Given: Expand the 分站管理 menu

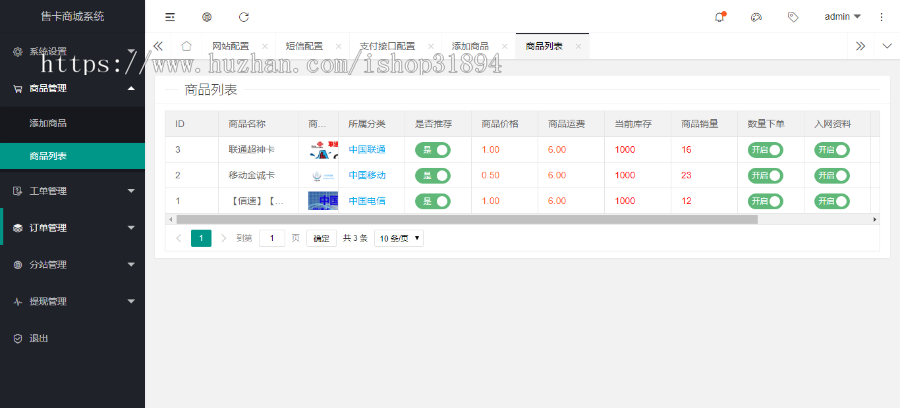Looking at the screenshot, I should click(131, 265).
